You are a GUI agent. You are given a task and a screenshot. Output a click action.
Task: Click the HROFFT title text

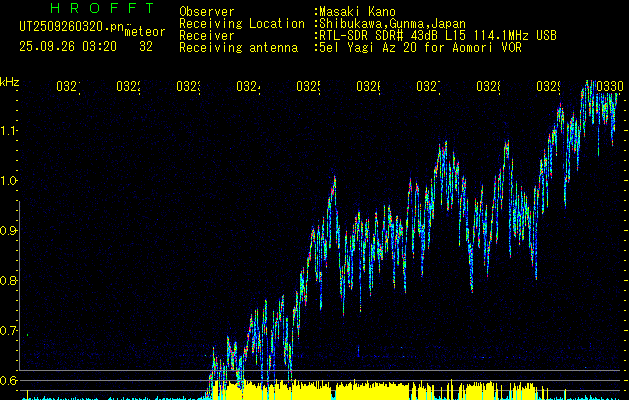click(95, 9)
